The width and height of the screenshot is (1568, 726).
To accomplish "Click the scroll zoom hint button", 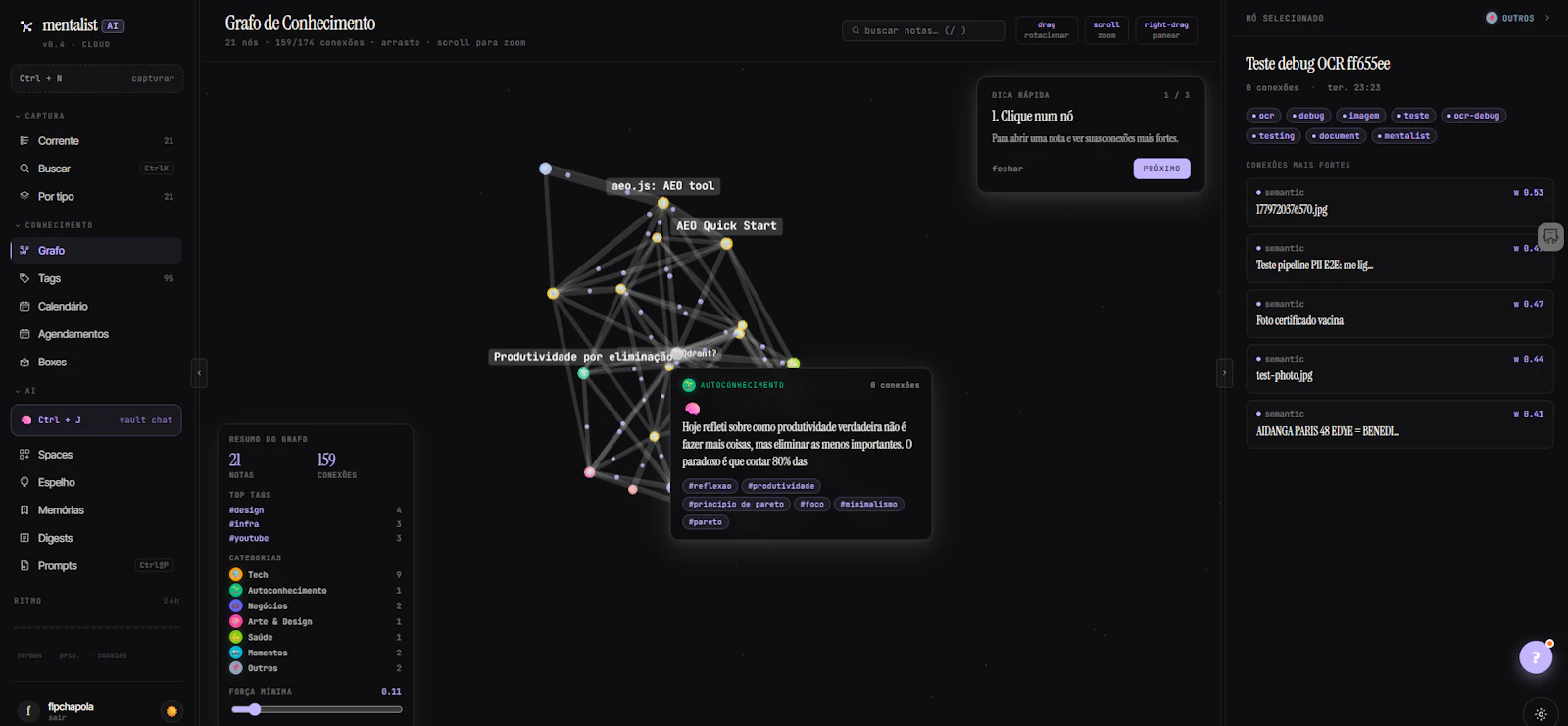I will pos(1106,30).
